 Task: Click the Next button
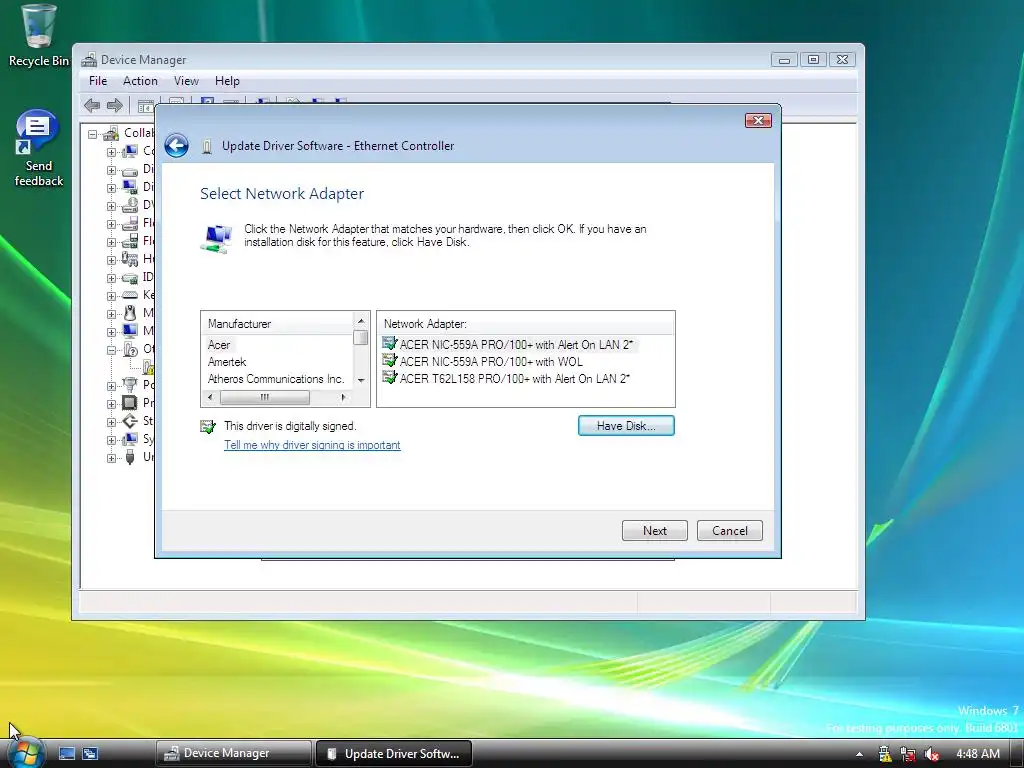click(654, 530)
